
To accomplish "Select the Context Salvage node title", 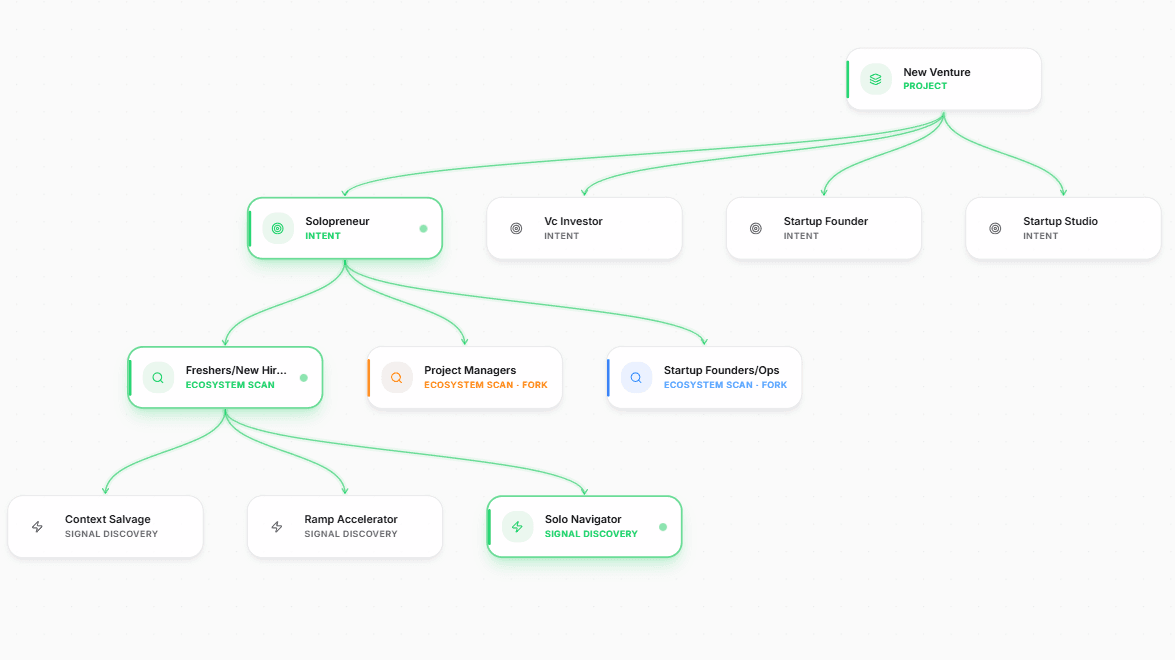I will pyautogui.click(x=107, y=519).
